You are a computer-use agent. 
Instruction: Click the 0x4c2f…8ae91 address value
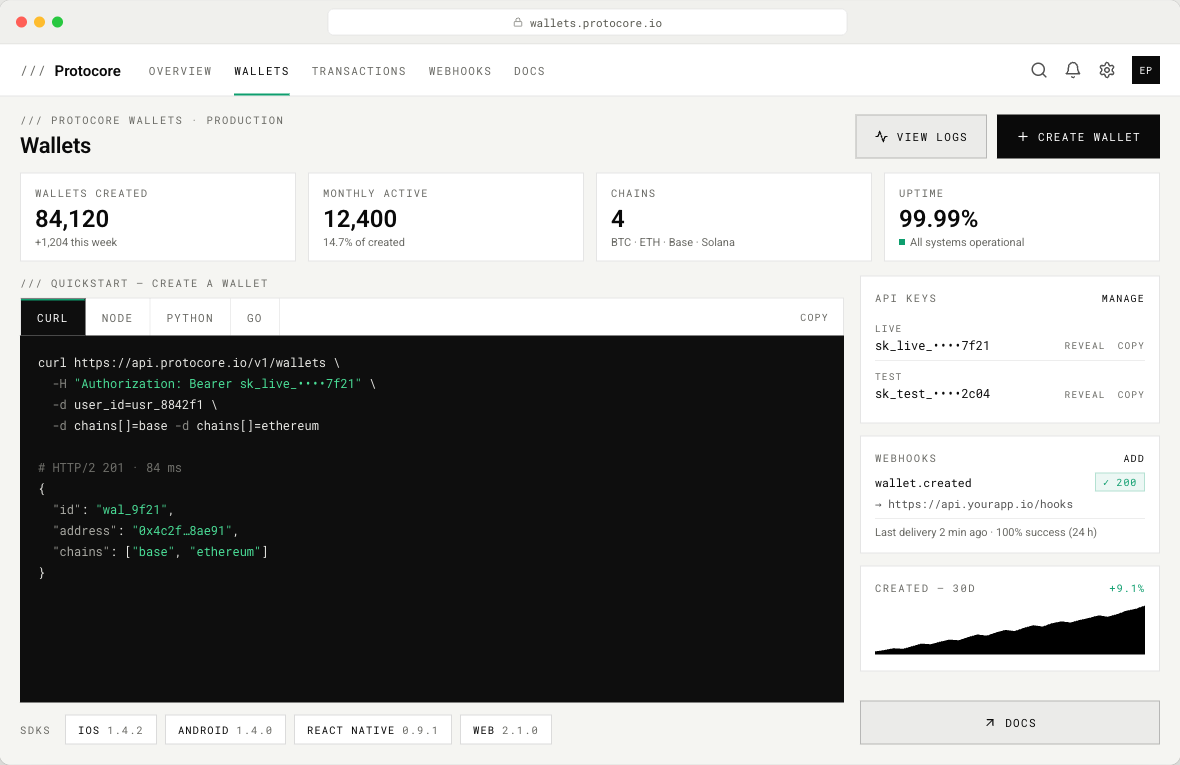point(182,531)
